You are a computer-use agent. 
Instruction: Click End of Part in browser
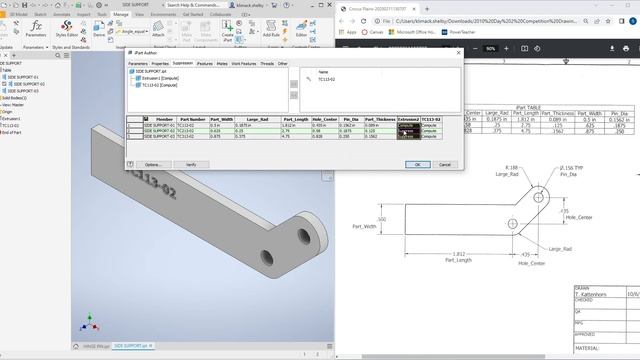(11, 132)
